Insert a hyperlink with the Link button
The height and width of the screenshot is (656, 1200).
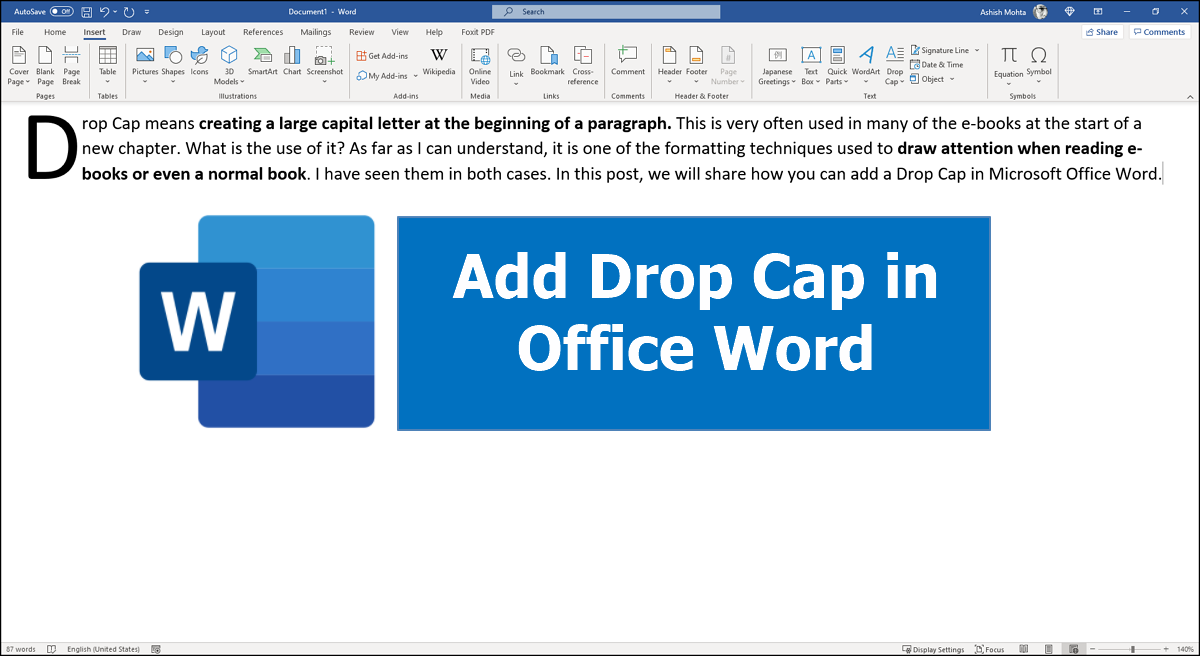(516, 65)
